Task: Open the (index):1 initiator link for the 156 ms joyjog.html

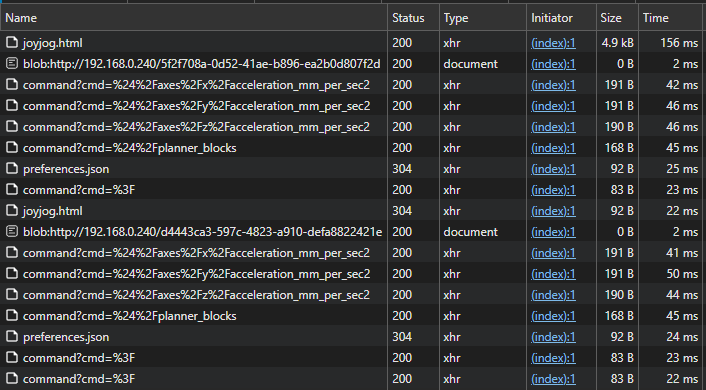Action: tap(553, 43)
